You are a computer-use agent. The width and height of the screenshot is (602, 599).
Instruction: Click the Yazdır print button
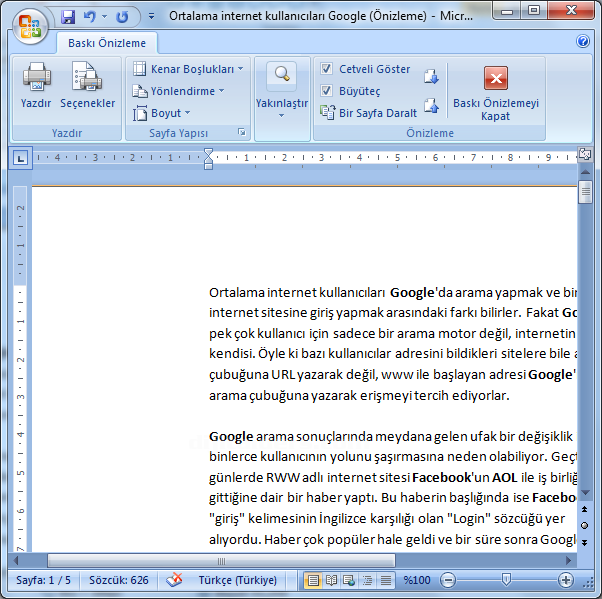click(36, 86)
